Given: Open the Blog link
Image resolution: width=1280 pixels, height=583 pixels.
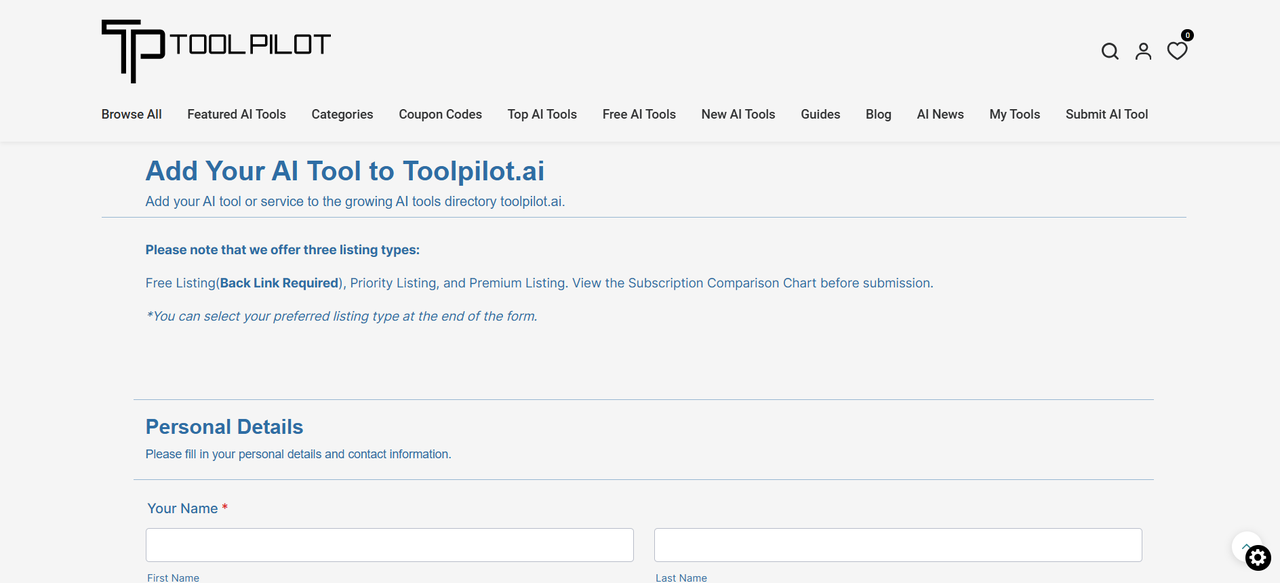Looking at the screenshot, I should 878,114.
